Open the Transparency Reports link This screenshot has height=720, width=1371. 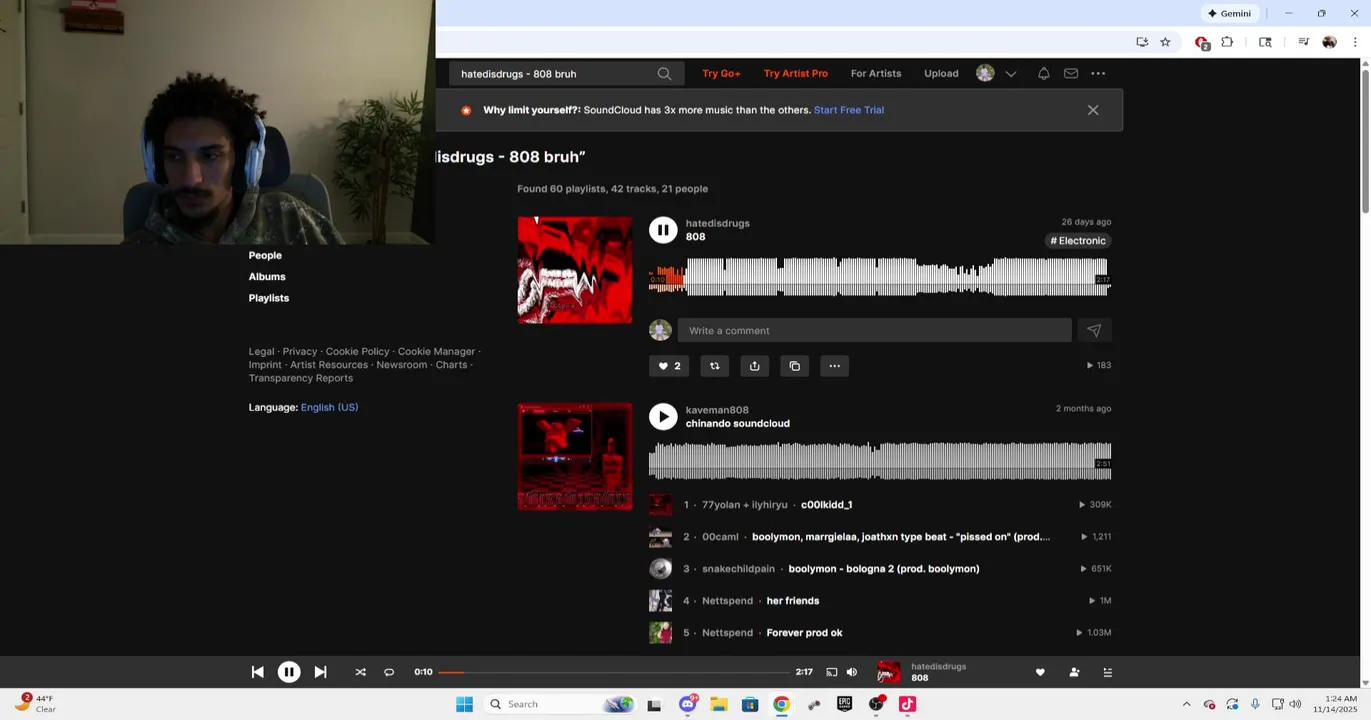(x=301, y=378)
